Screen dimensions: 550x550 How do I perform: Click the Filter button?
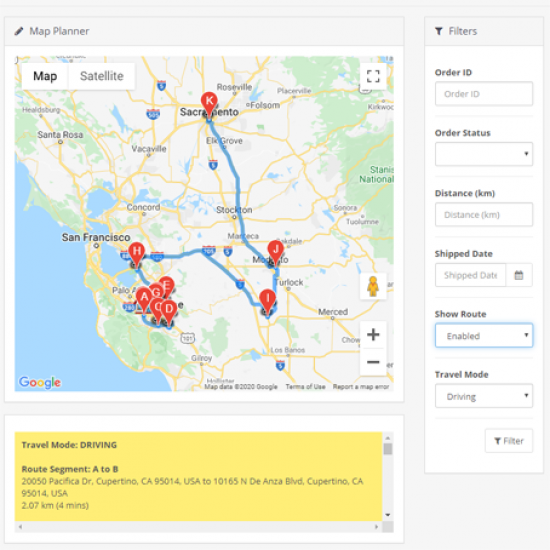509,441
